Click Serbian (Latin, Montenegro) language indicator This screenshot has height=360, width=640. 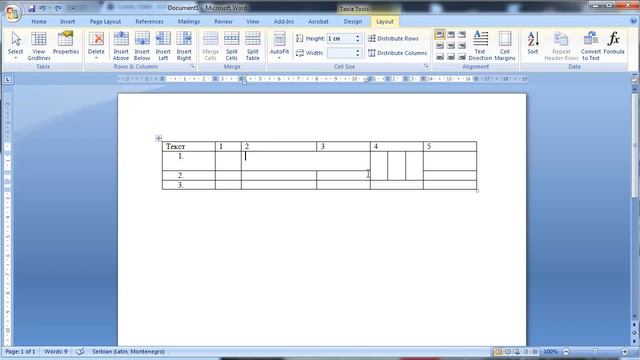128,351
